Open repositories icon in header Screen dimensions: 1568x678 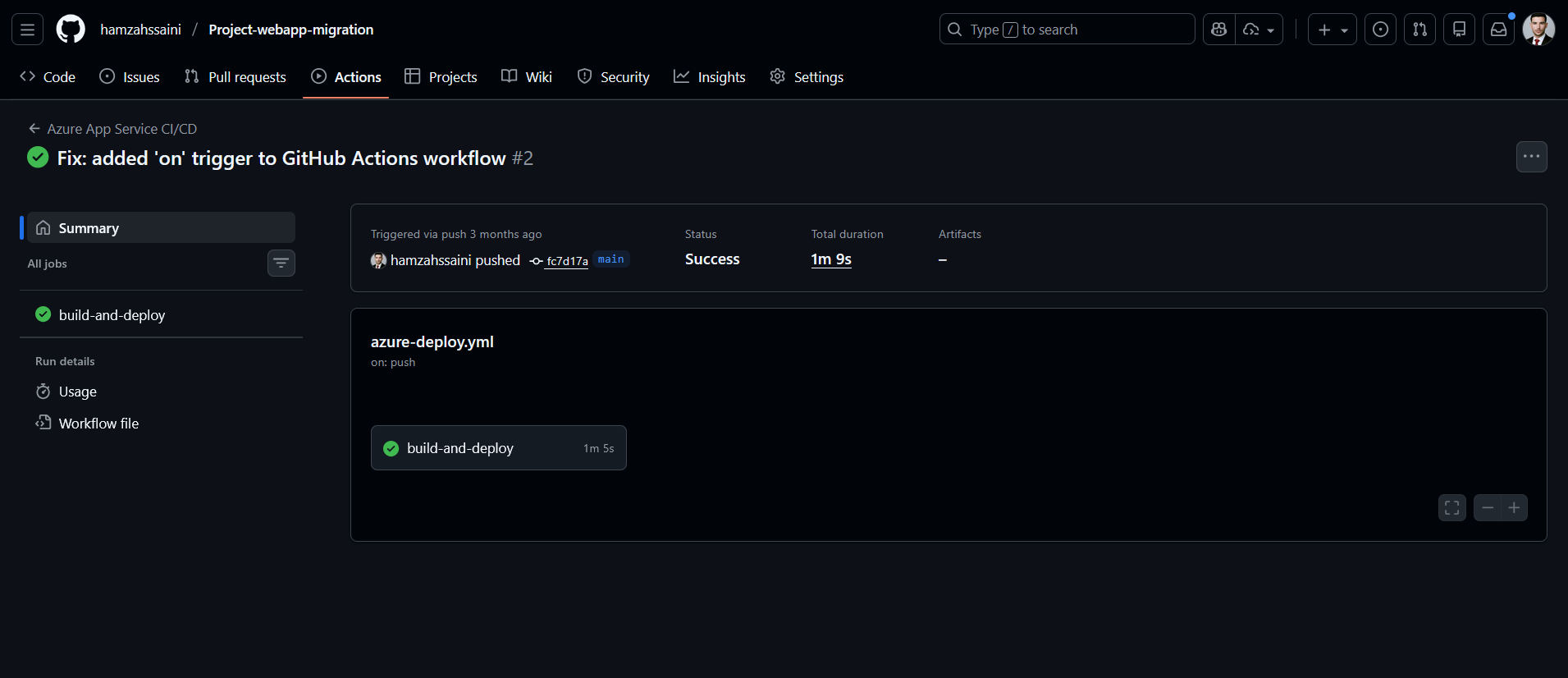click(1460, 30)
